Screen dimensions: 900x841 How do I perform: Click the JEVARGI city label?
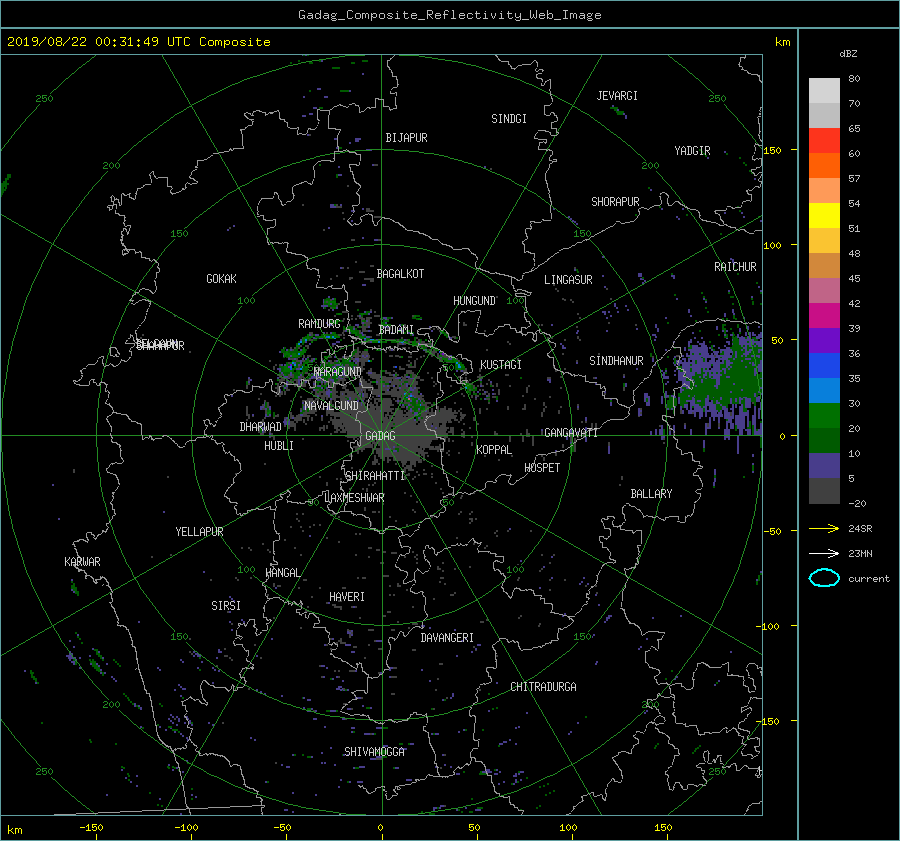coord(617,96)
